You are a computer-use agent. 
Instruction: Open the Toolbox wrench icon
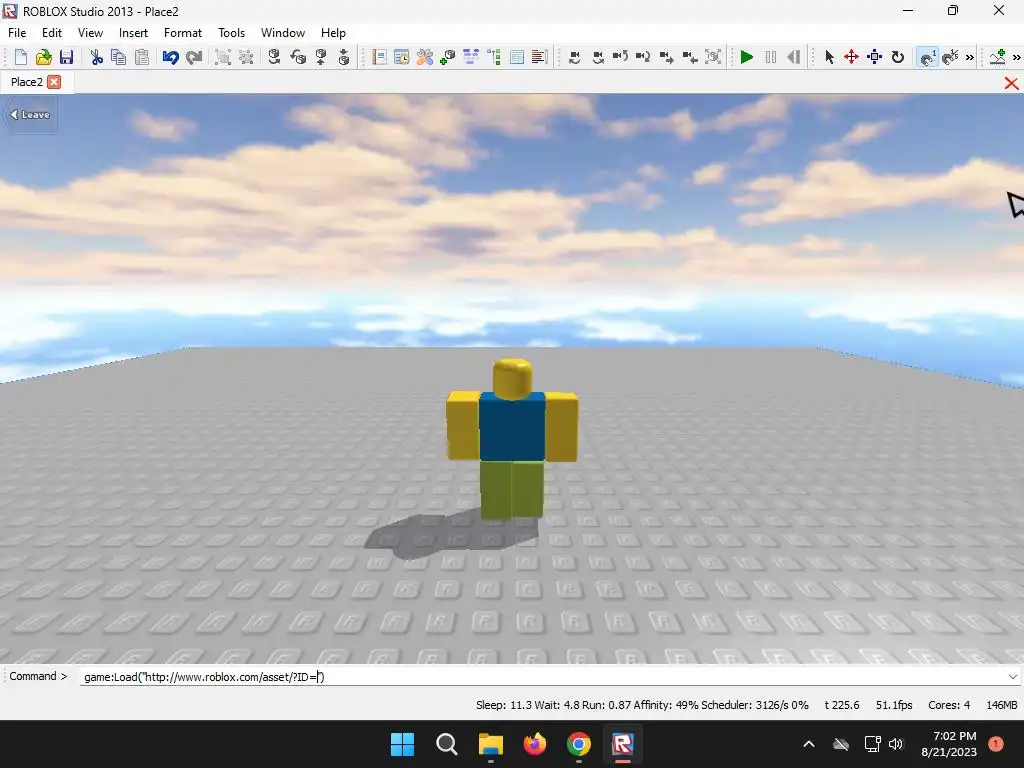(424, 57)
